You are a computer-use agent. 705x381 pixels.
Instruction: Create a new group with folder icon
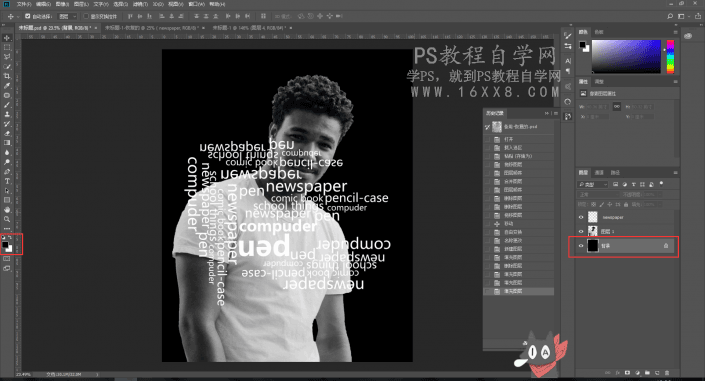click(647, 373)
